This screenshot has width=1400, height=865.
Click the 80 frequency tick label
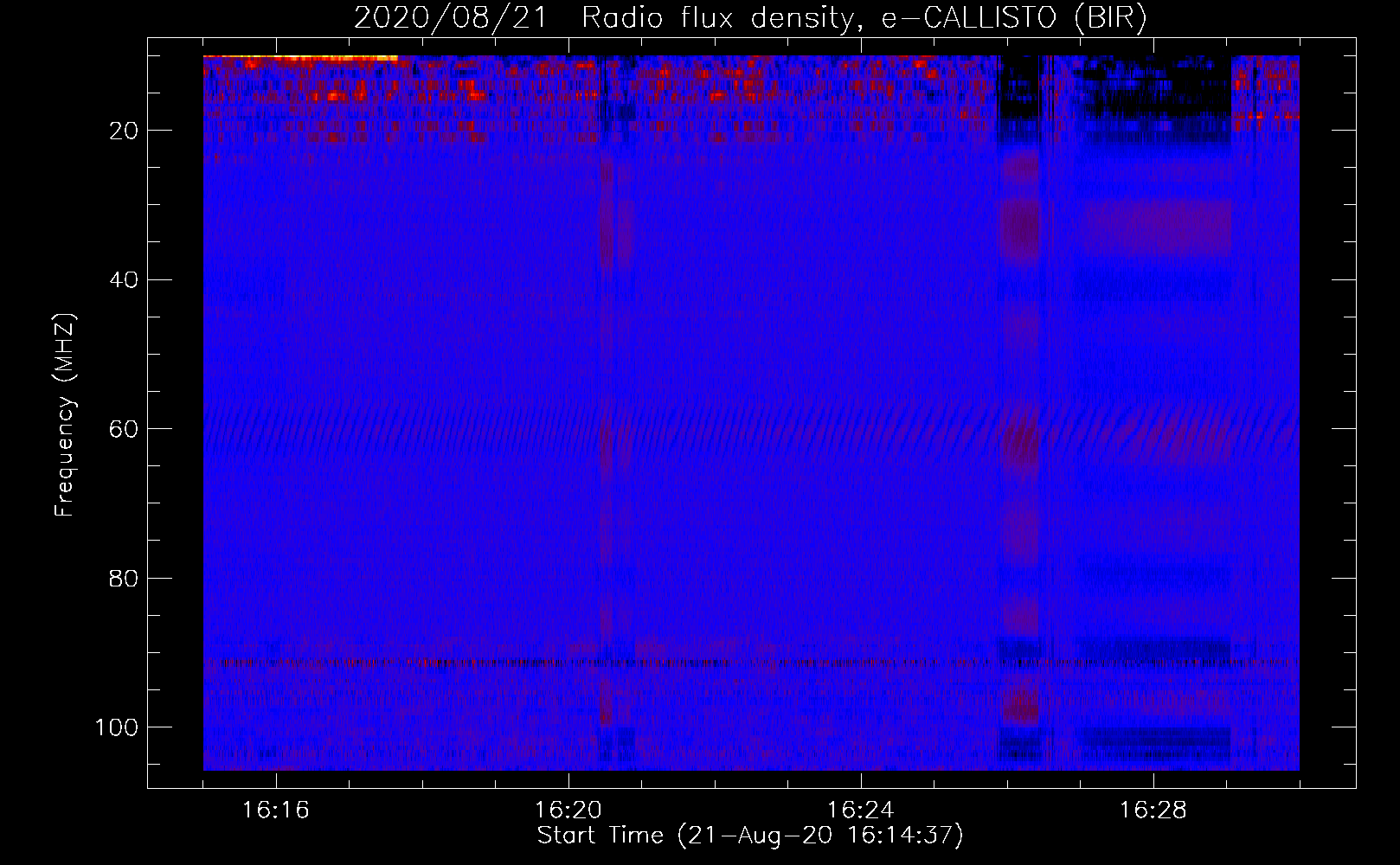[x=124, y=579]
